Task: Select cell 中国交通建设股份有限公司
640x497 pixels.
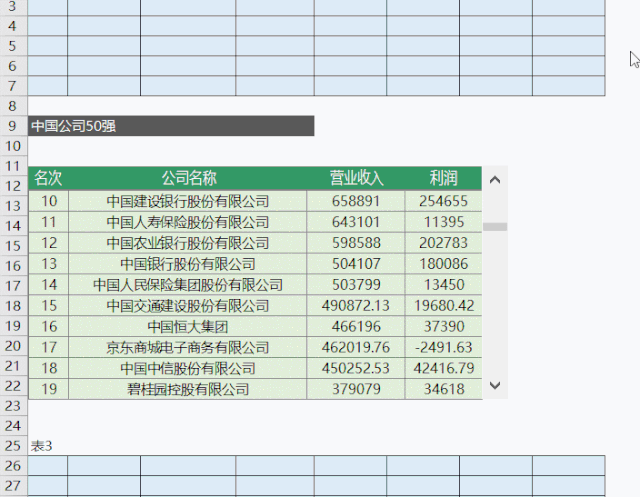Action: pyautogui.click(x=188, y=306)
